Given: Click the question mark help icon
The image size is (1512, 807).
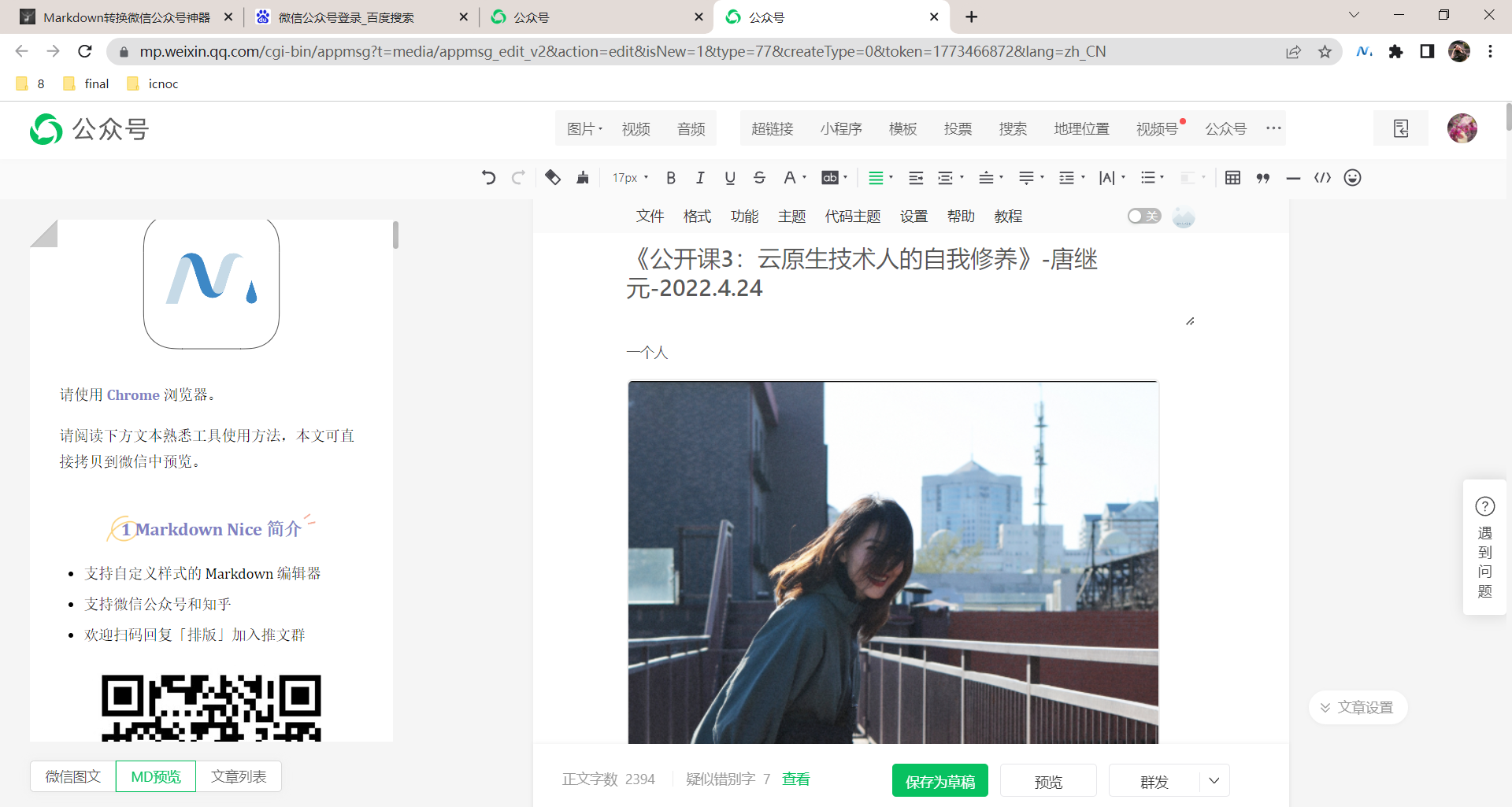Looking at the screenshot, I should pos(1485,506).
